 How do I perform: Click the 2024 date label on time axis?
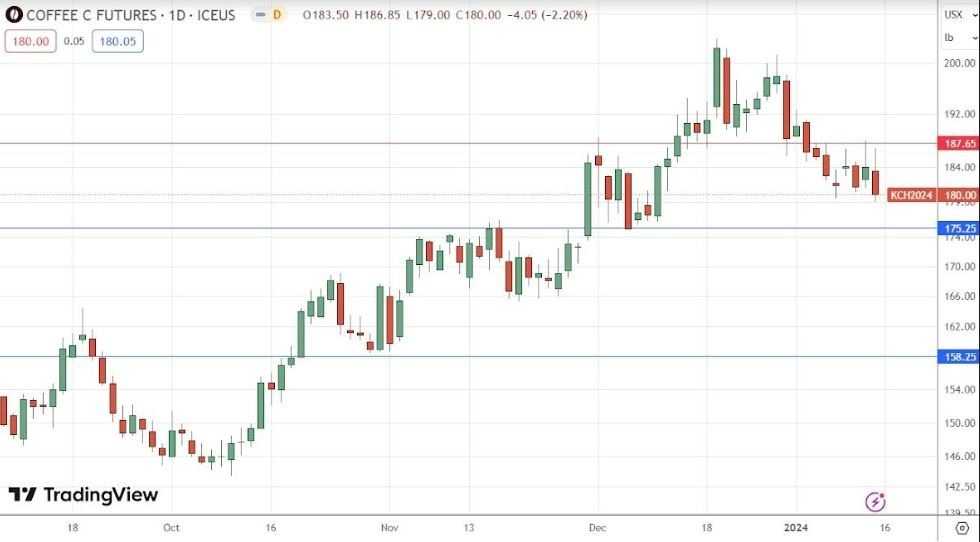pos(796,527)
